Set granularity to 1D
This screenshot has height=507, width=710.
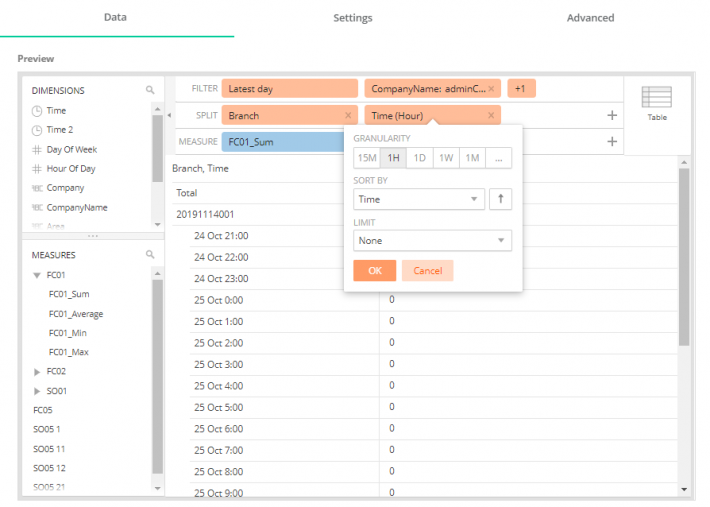(x=419, y=158)
